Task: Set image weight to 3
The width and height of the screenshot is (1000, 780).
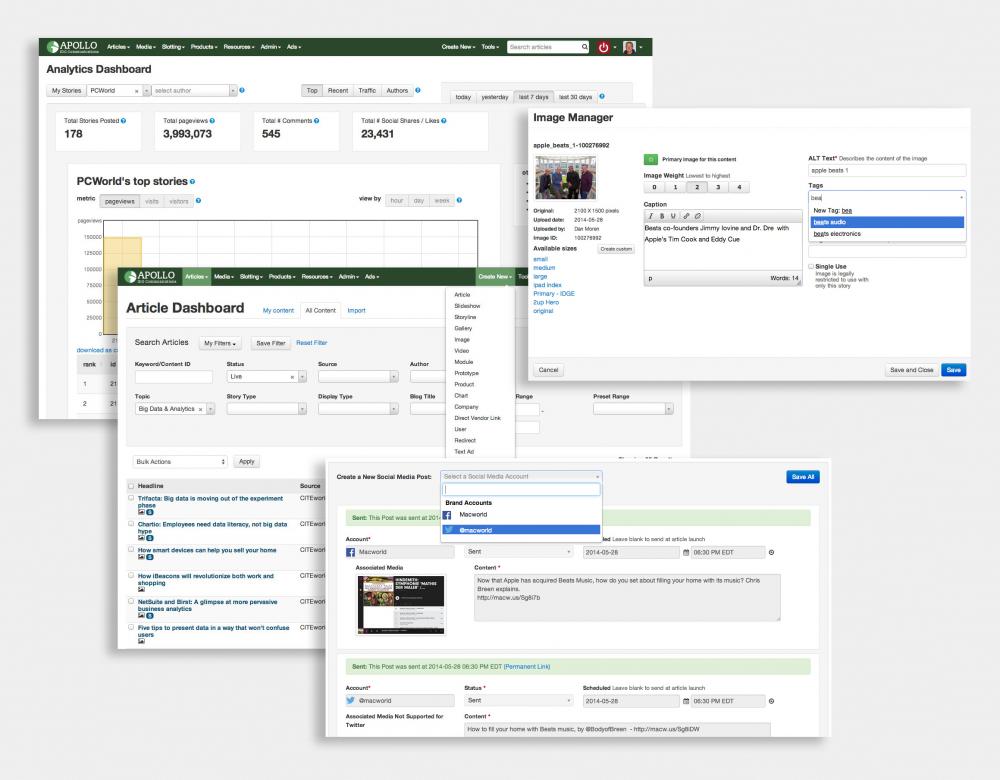Action: pos(718,188)
